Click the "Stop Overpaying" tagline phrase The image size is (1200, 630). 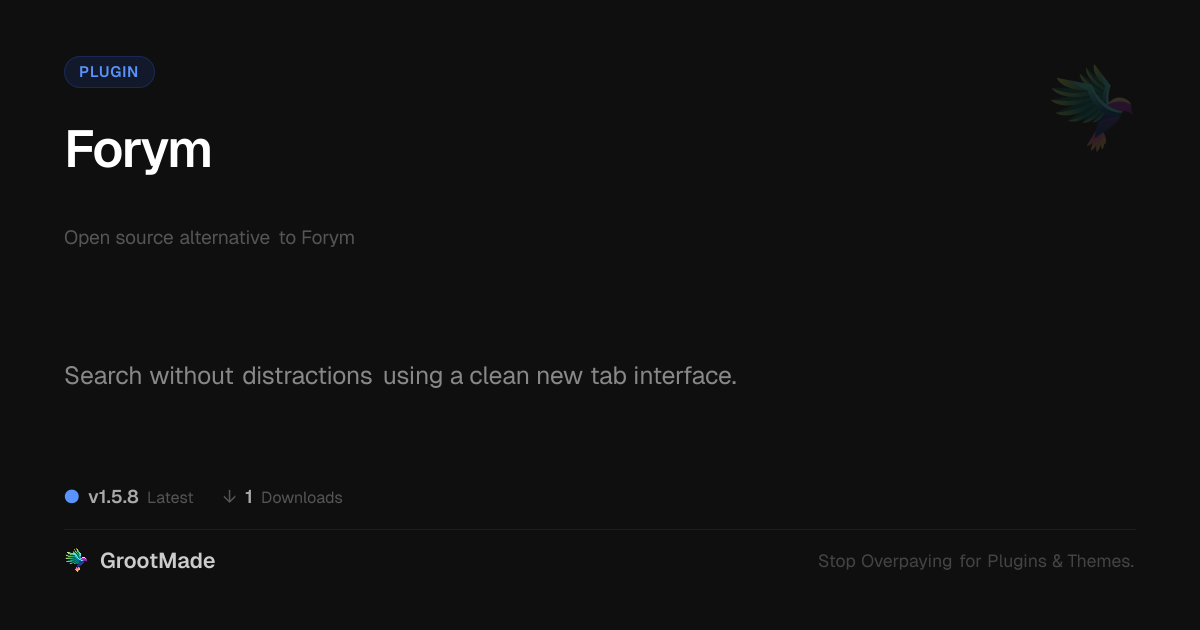tap(885, 561)
